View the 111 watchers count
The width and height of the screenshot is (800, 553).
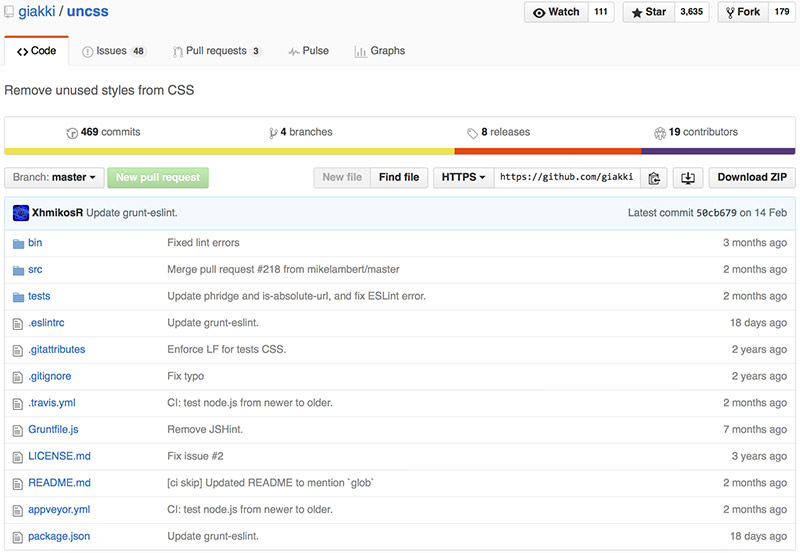[601, 12]
